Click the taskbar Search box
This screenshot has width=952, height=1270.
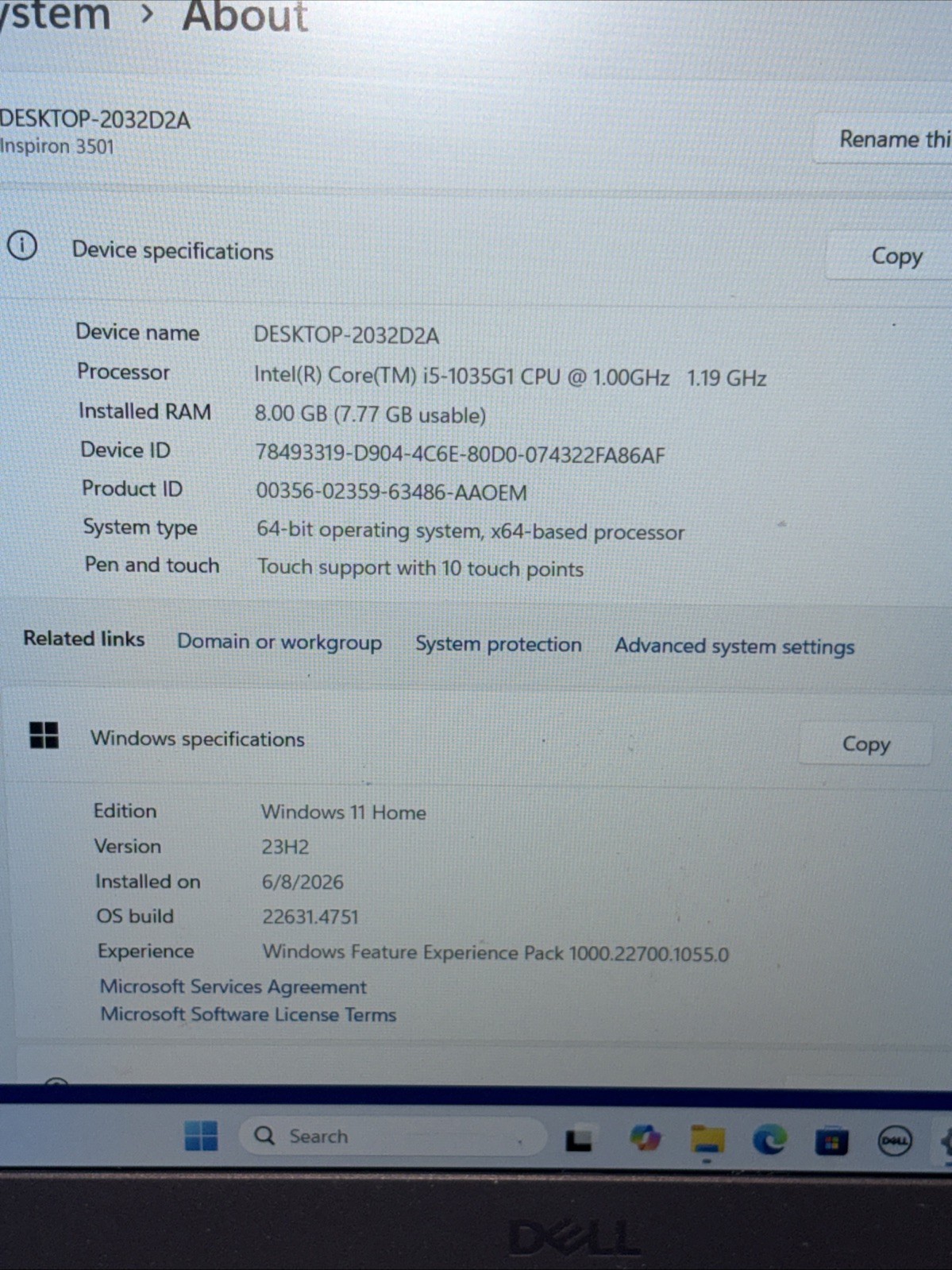[x=392, y=1137]
